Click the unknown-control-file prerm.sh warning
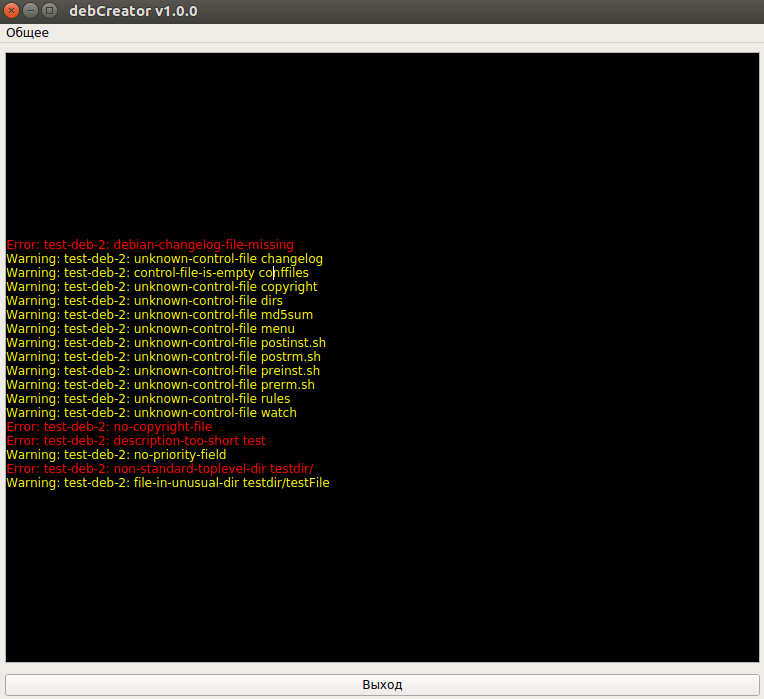The image size is (764, 699). pyautogui.click(x=161, y=385)
